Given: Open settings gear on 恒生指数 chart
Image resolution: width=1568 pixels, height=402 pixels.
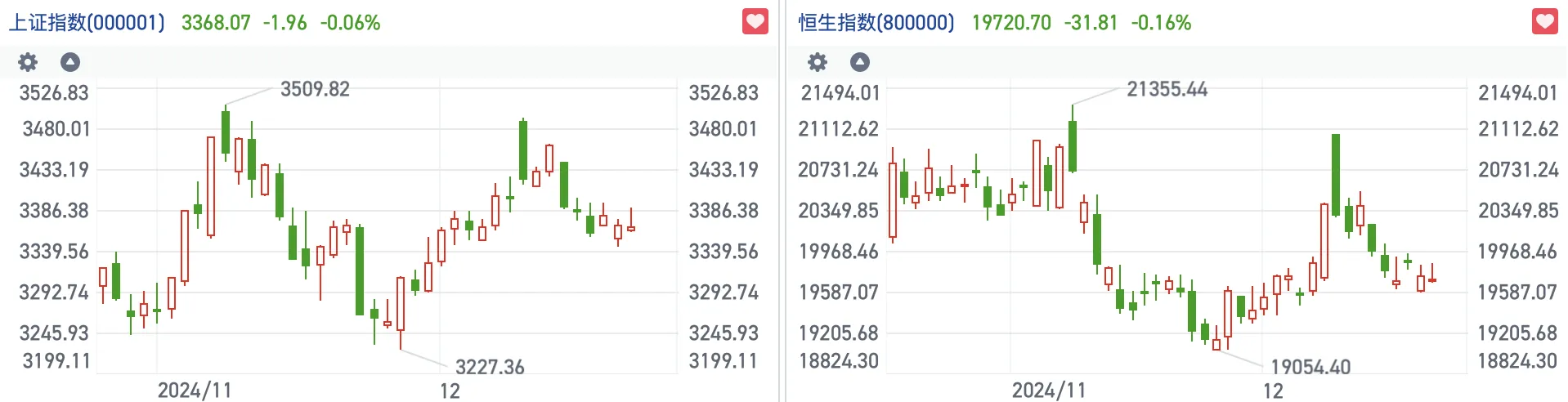Looking at the screenshot, I should 818,62.
